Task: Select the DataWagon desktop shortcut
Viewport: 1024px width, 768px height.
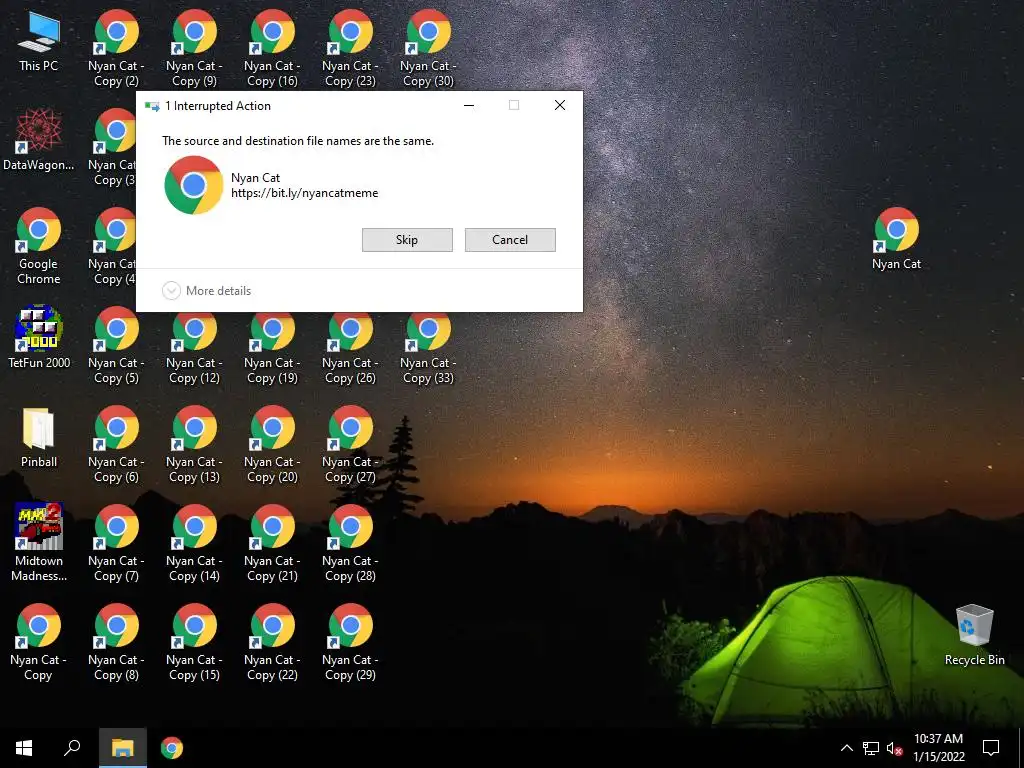Action: pyautogui.click(x=39, y=140)
